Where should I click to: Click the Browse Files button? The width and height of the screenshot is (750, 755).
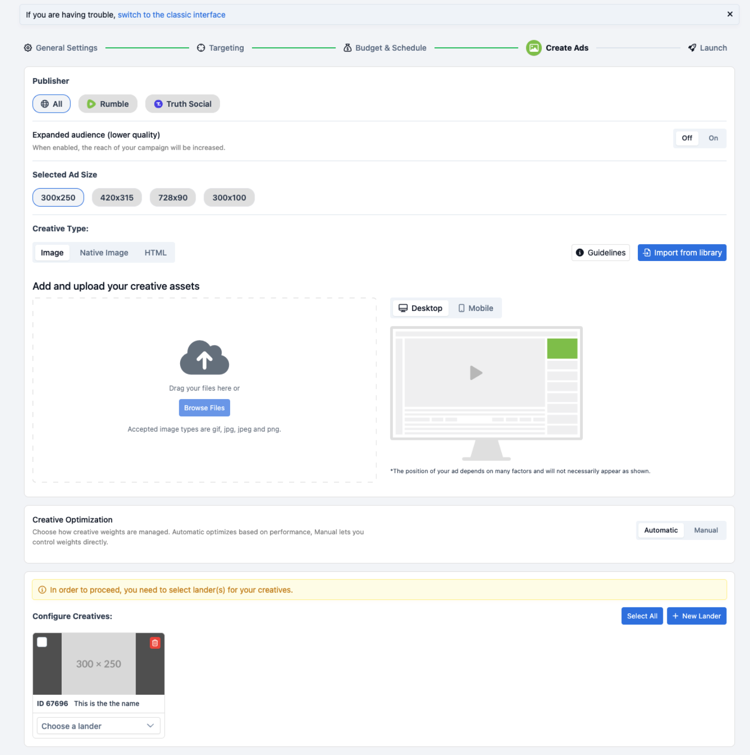tap(204, 408)
